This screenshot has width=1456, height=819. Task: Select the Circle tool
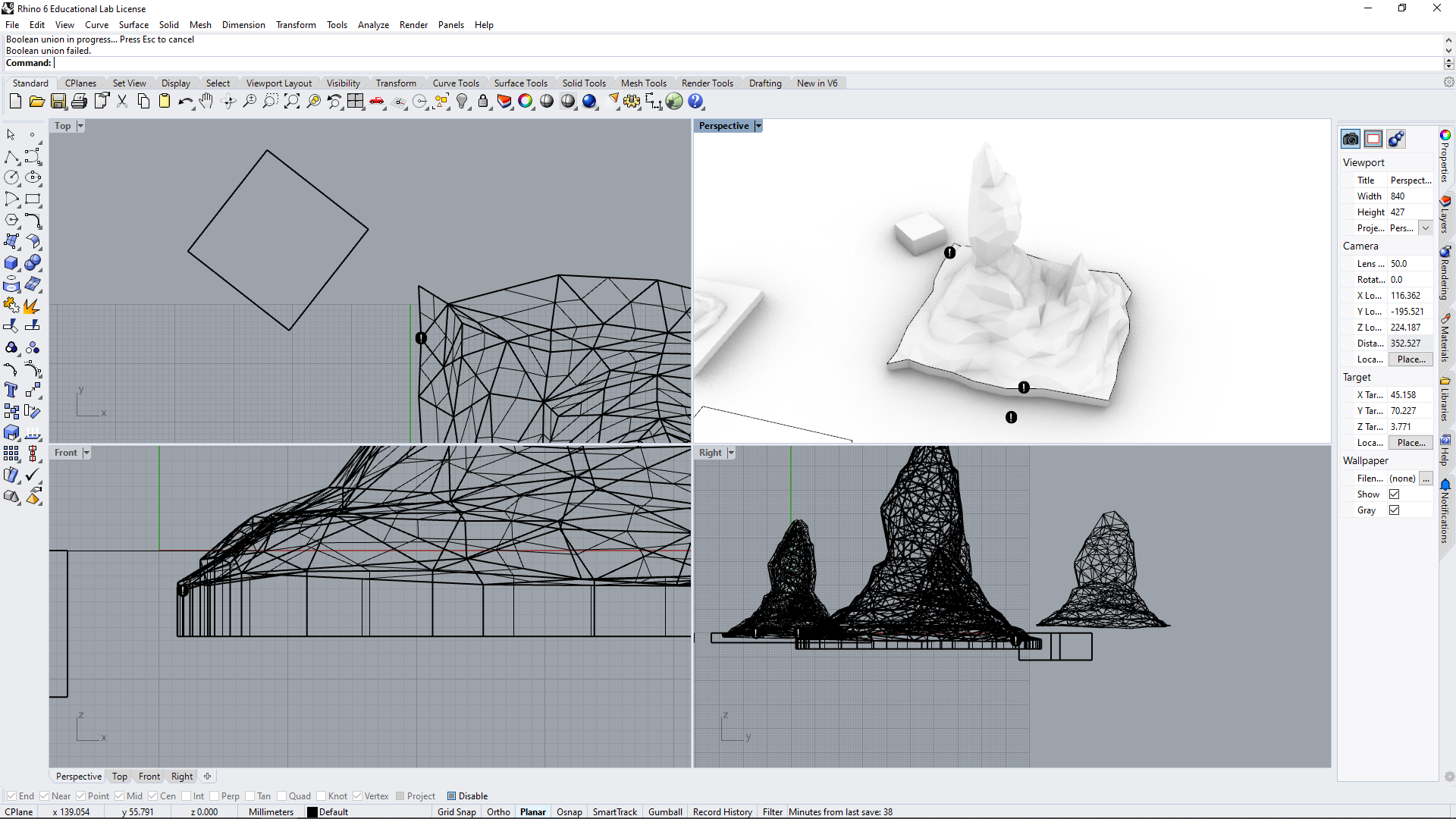[11, 177]
